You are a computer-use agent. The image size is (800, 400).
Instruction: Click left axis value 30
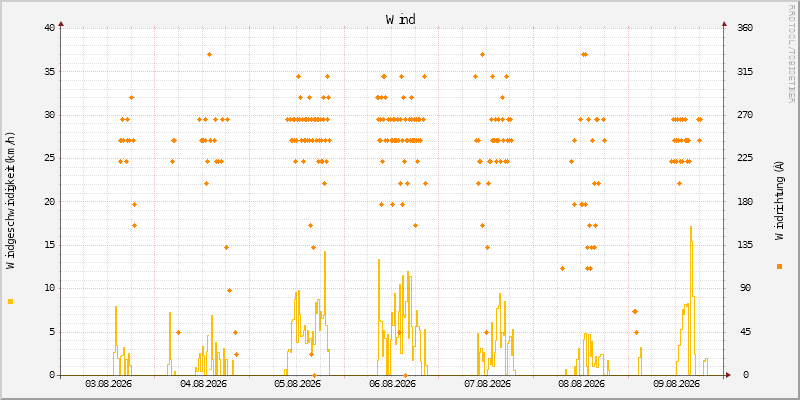pyautogui.click(x=49, y=115)
